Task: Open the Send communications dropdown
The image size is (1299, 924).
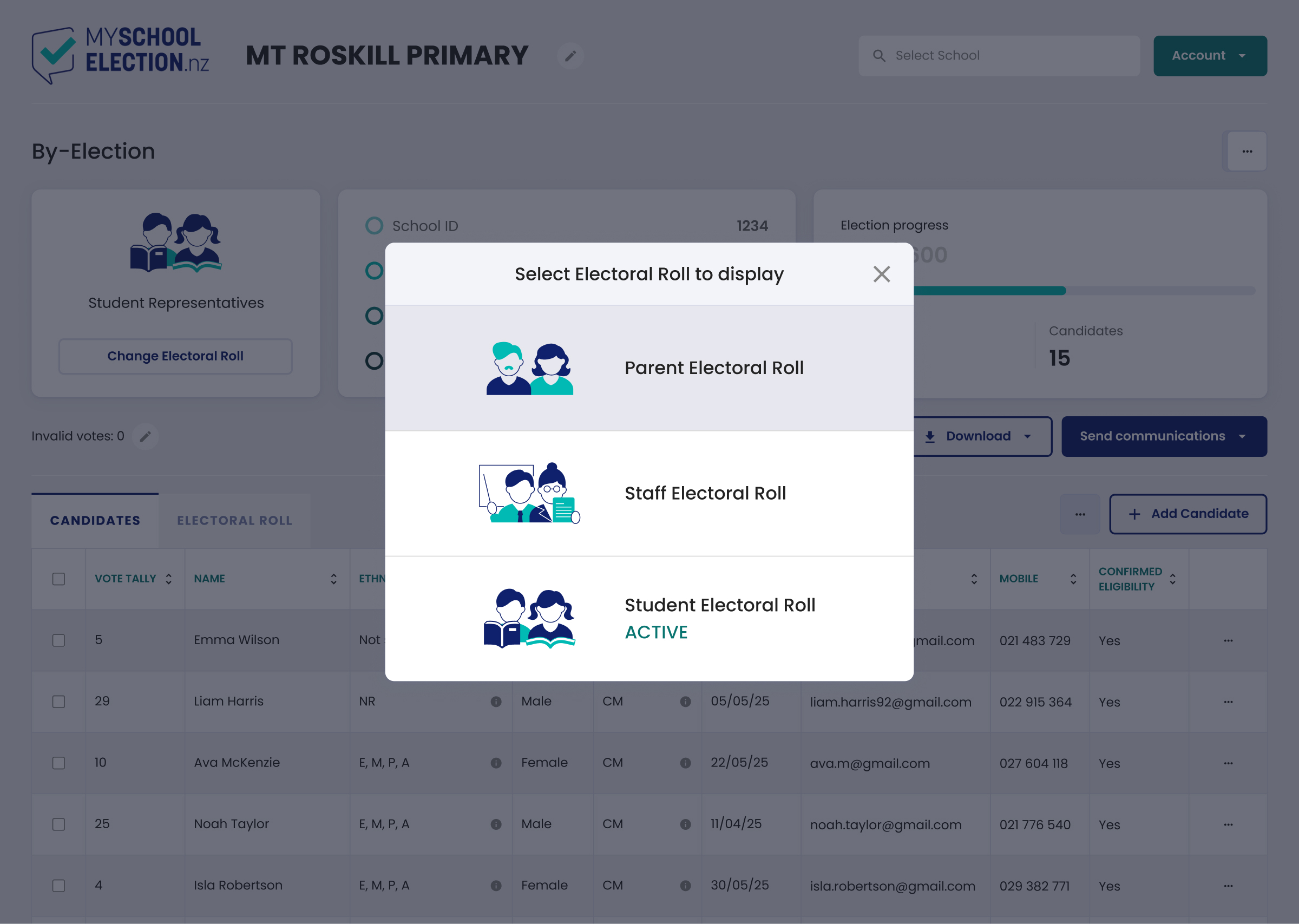Action: 1164,436
